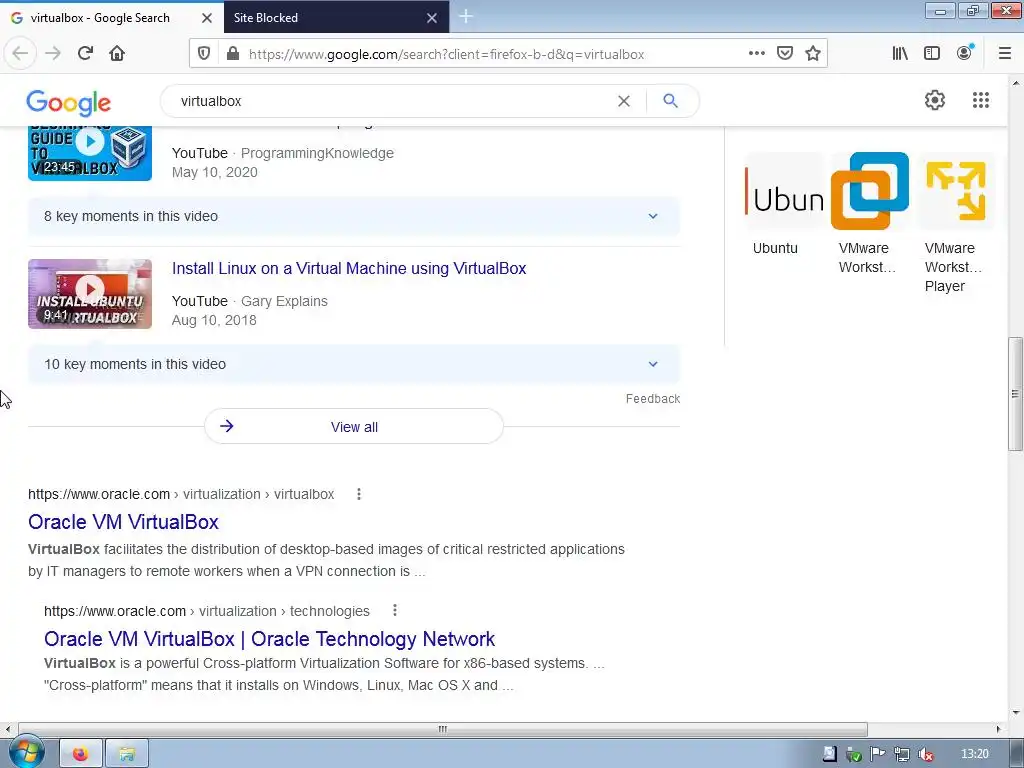
Task: Open the Google apps grid
Action: [981, 100]
